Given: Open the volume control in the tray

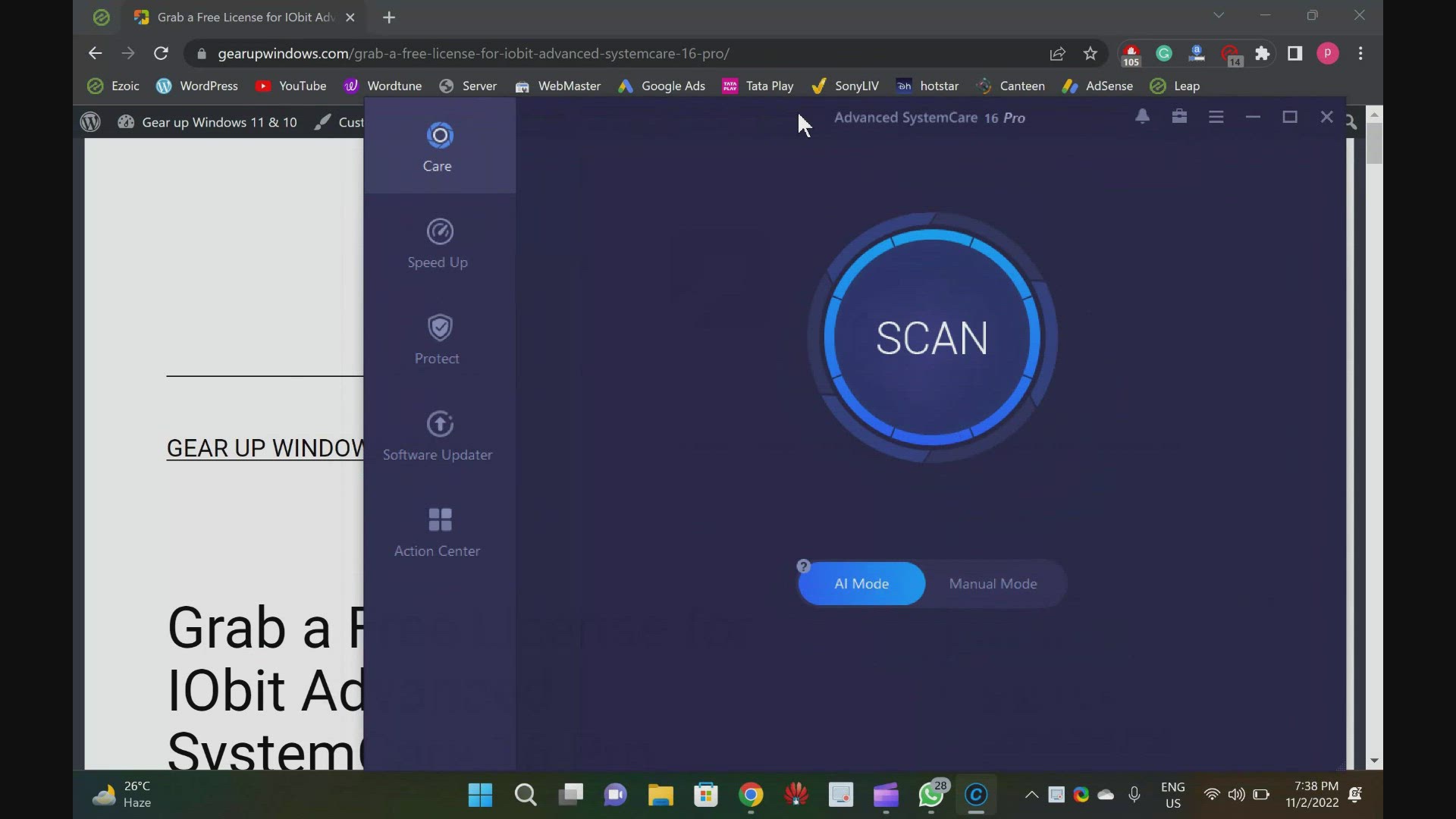Looking at the screenshot, I should [x=1236, y=795].
